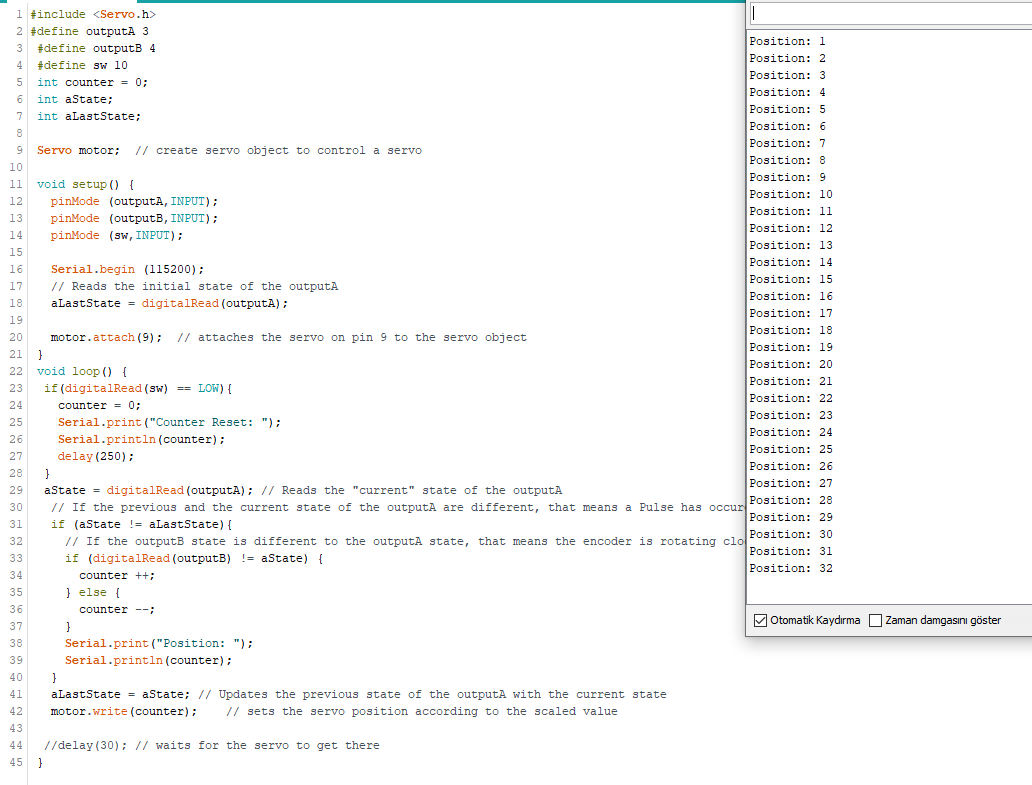Screen dimensions: 1032x785
Task: Click 'int aLastState;' declaration line
Action: pos(89,116)
